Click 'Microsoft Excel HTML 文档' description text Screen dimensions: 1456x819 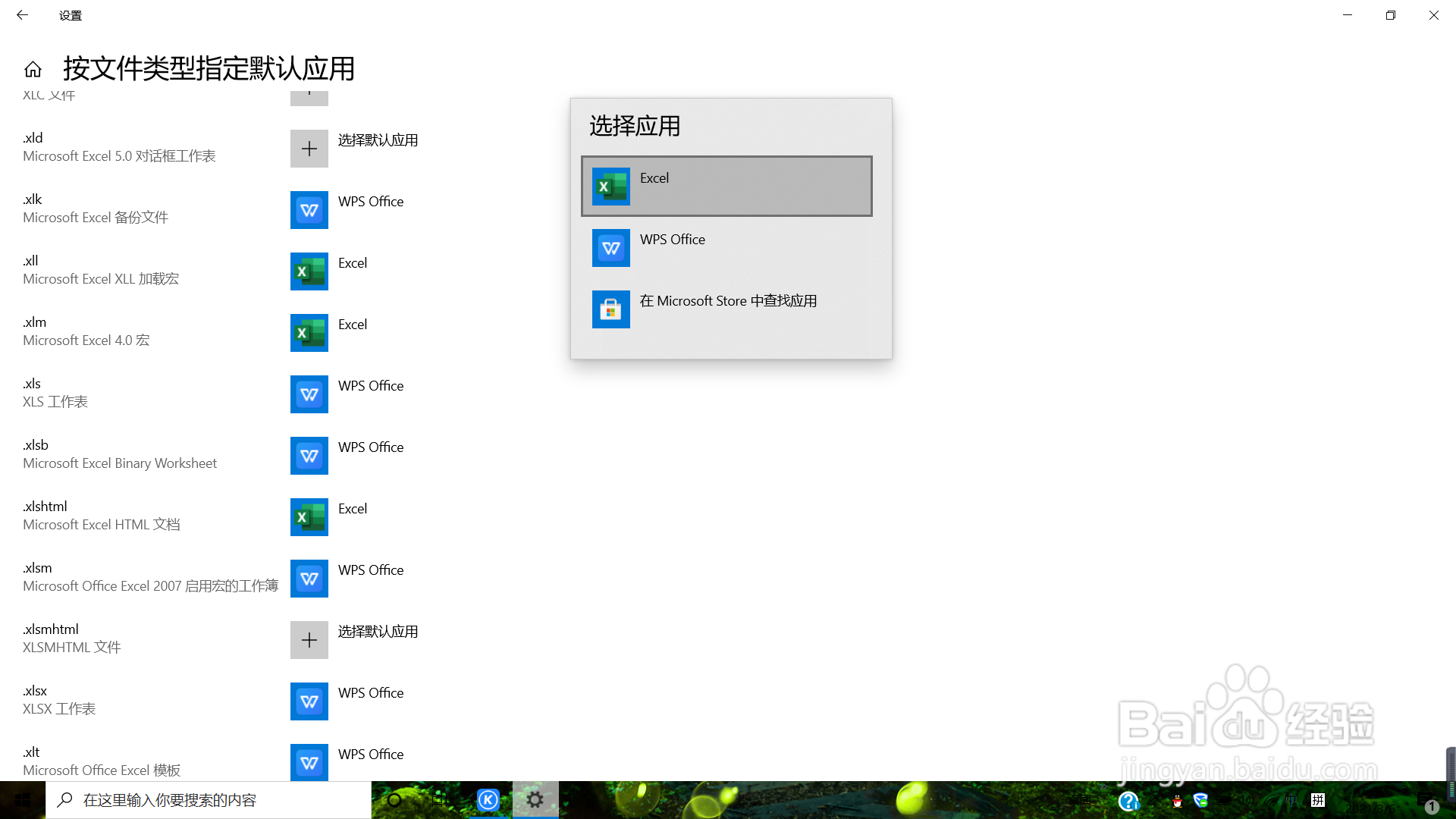click(x=102, y=525)
